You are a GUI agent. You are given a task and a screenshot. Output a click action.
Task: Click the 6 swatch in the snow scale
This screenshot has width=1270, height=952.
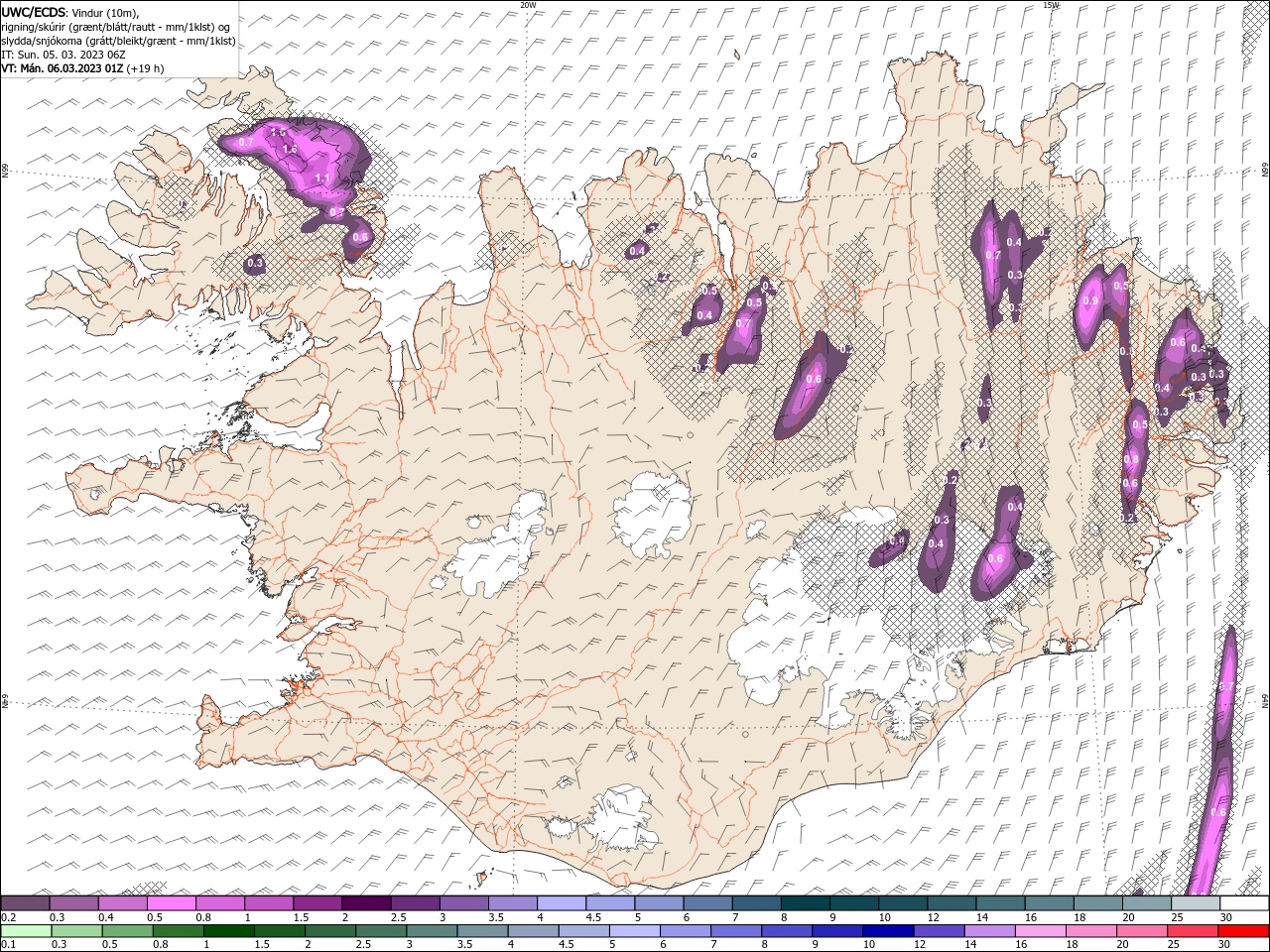(707, 903)
